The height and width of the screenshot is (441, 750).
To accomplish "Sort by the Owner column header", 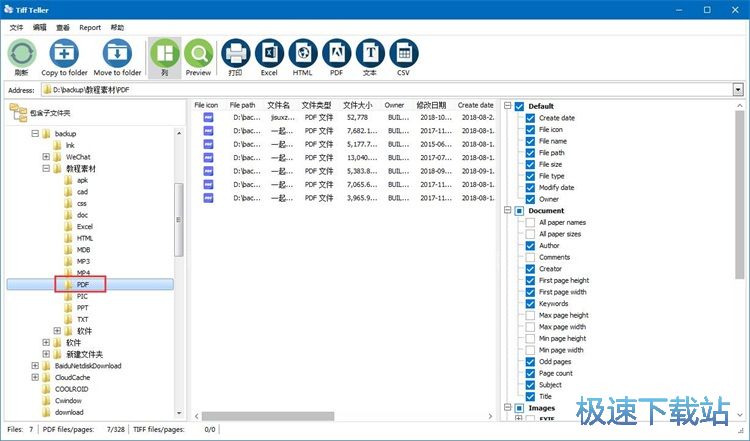I will (x=394, y=105).
